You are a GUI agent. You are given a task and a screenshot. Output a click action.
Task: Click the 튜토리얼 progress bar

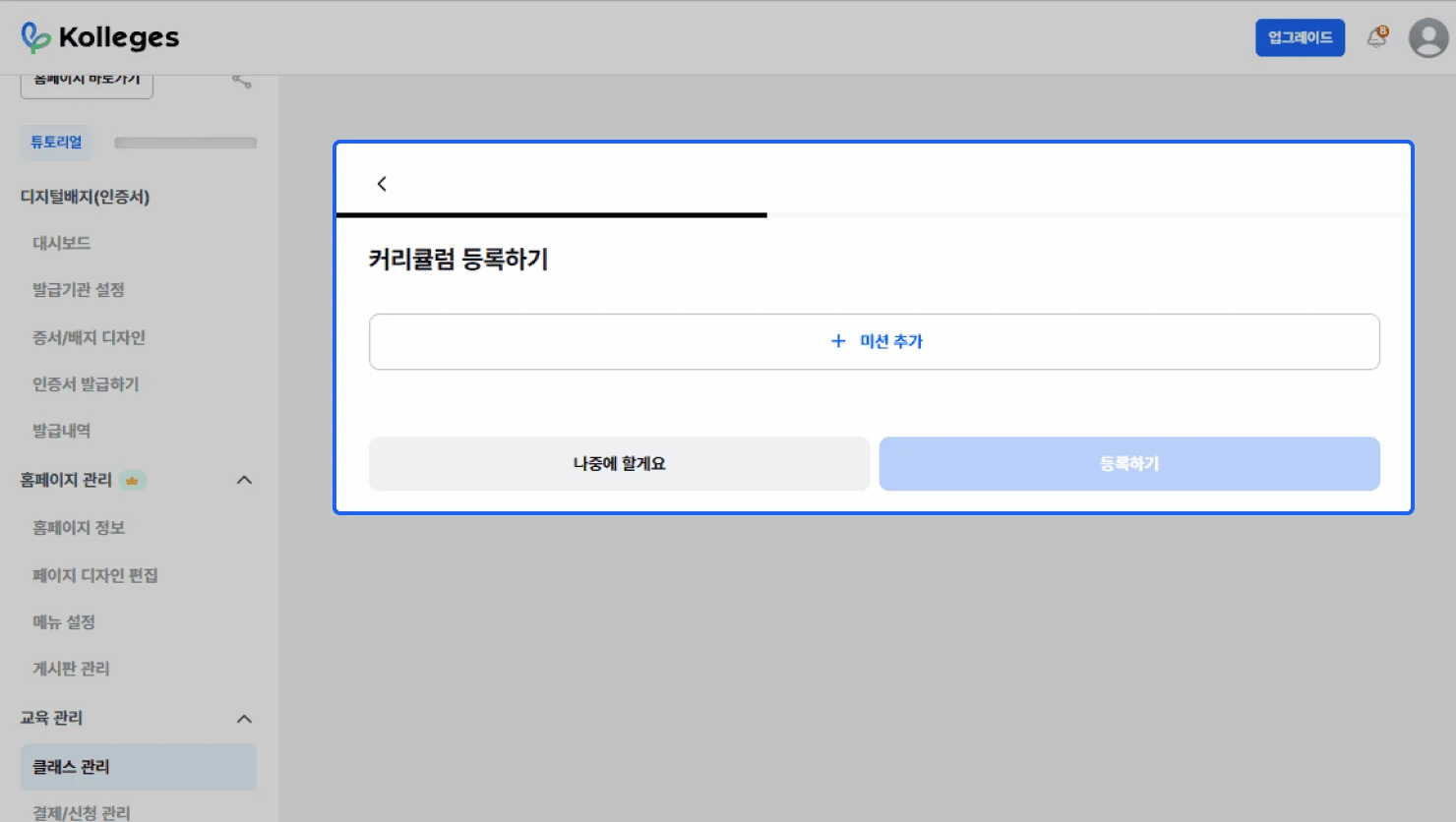[185, 143]
